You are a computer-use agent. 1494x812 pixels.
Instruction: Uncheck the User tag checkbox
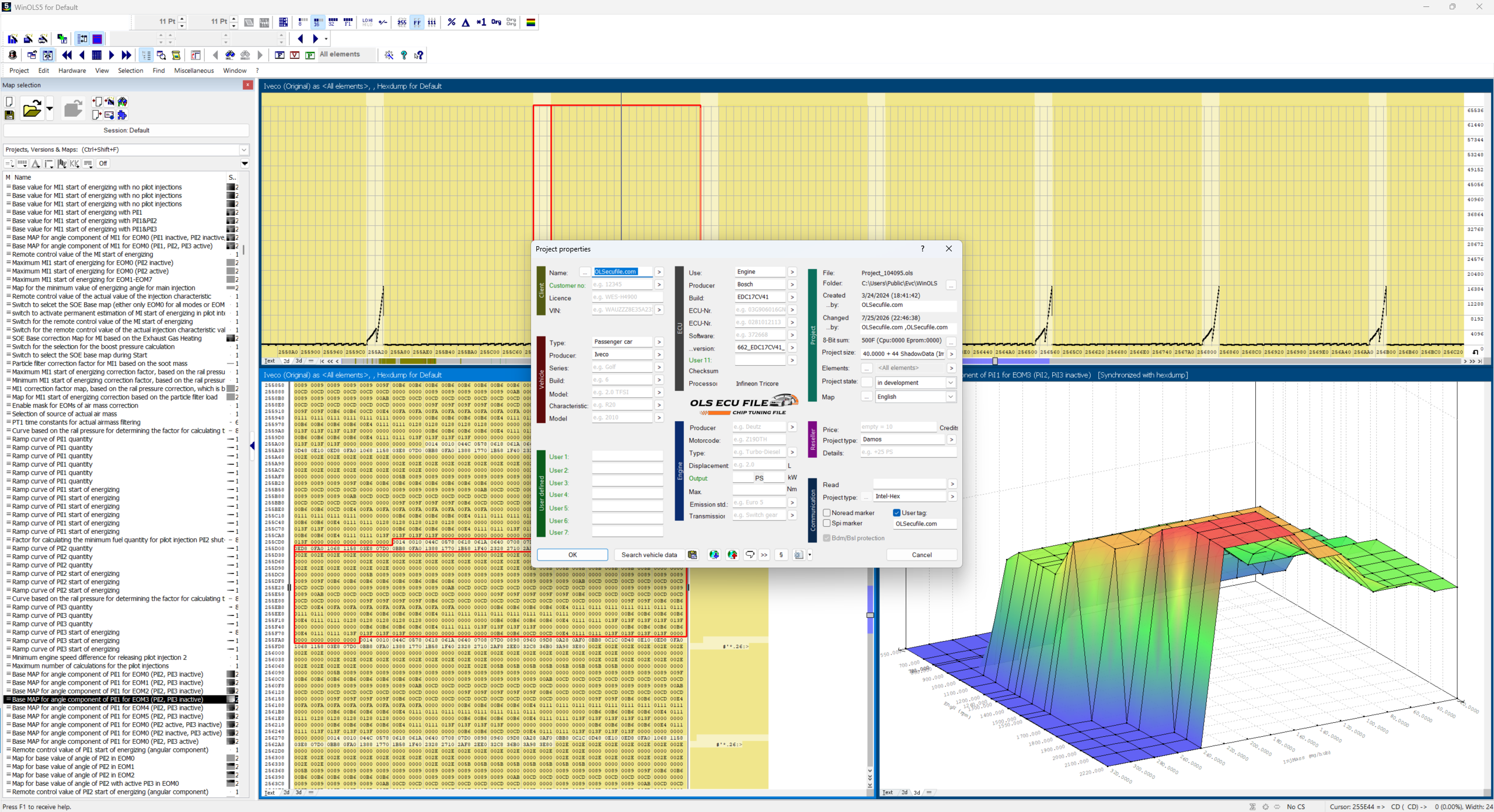click(897, 513)
